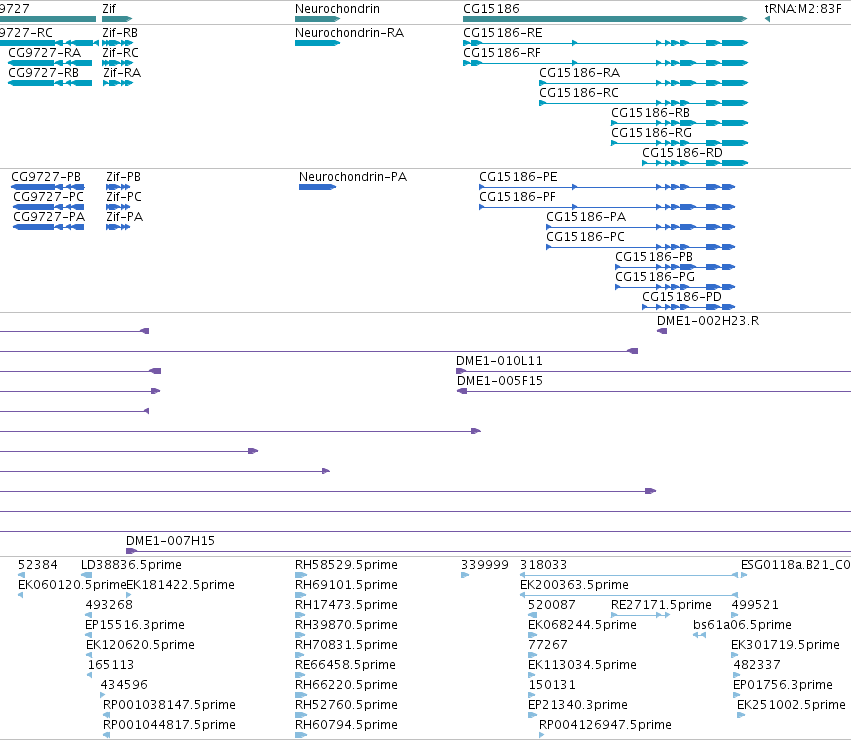Screen dimensions: 851x740
Task: Select the CG15186-PD protein feature
Action: click(689, 307)
